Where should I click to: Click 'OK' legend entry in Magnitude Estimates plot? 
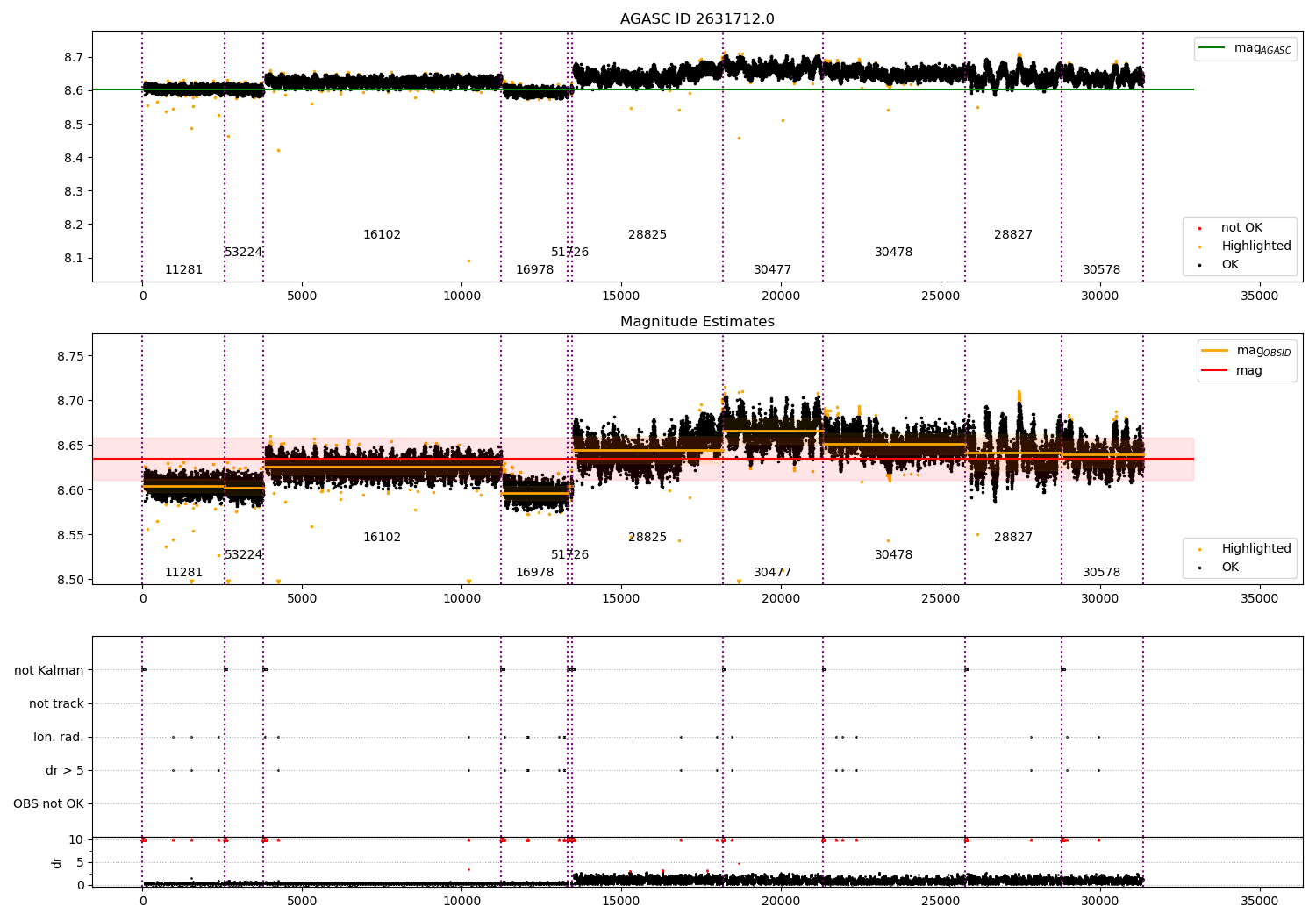click(x=1228, y=568)
